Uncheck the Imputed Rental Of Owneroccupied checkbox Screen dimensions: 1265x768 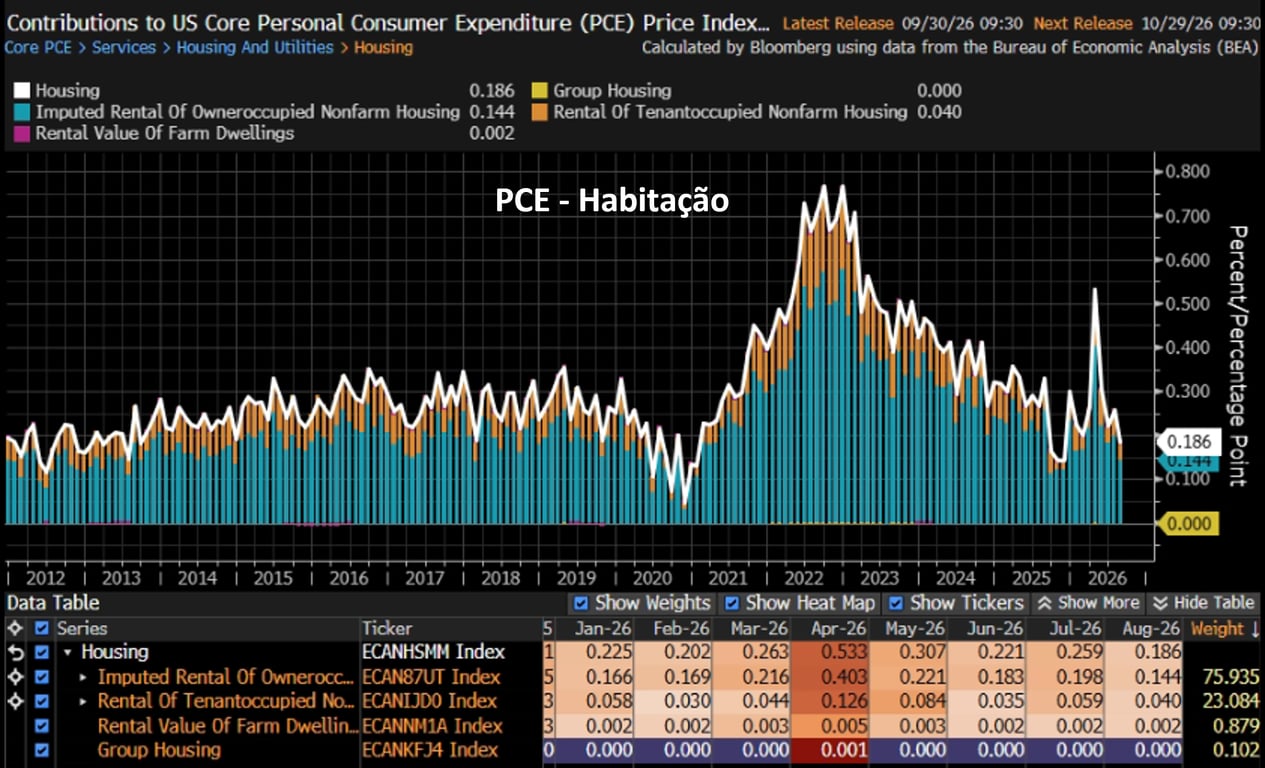(41, 677)
